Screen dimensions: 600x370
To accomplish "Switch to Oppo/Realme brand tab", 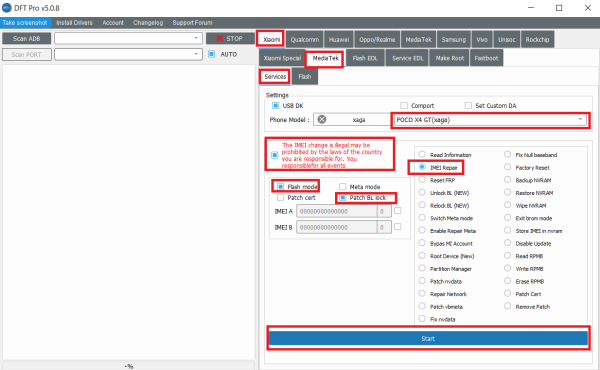I will (377, 39).
